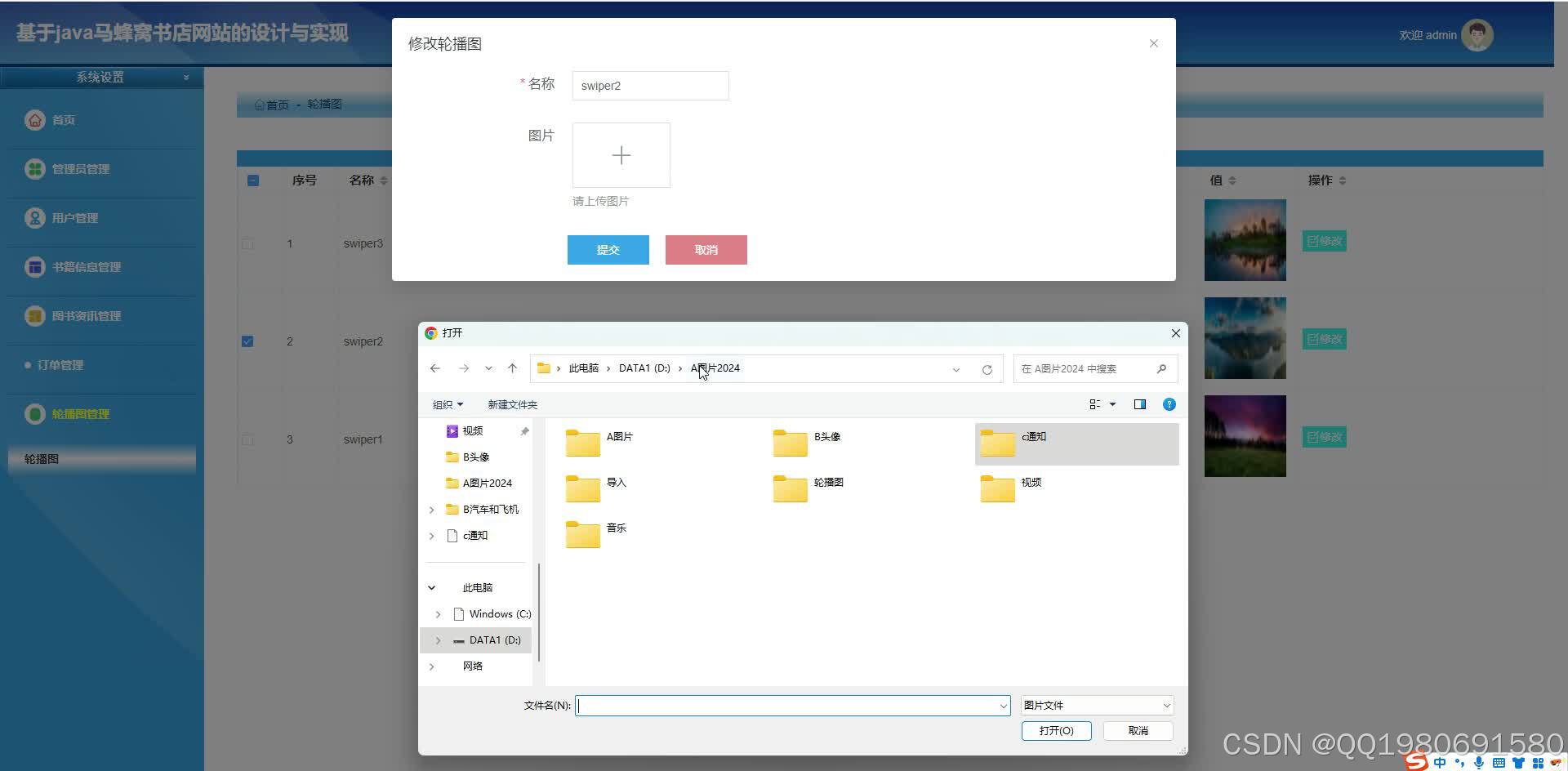Click the 打开(O) button
This screenshot has width=1568, height=771.
pyautogui.click(x=1055, y=730)
